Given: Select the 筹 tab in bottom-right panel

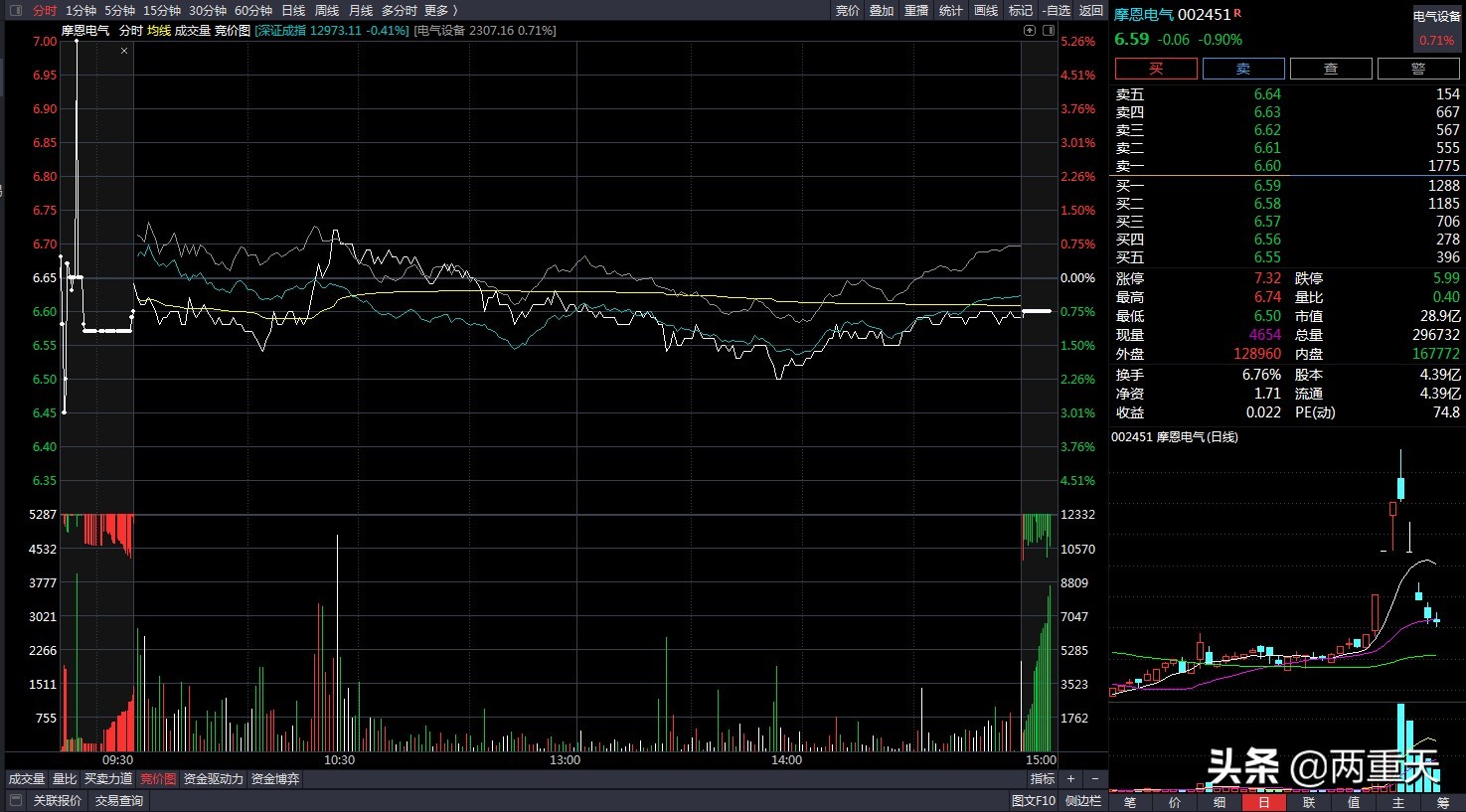Looking at the screenshot, I should (1443, 802).
